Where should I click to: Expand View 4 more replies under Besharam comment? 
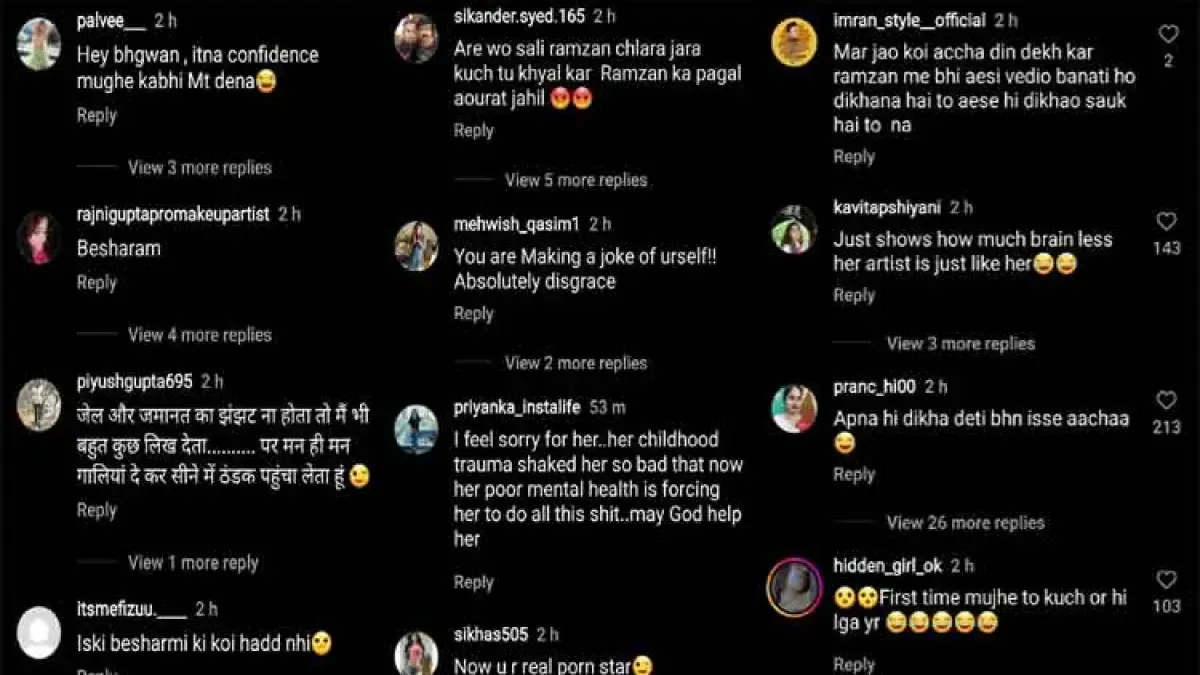tap(200, 334)
